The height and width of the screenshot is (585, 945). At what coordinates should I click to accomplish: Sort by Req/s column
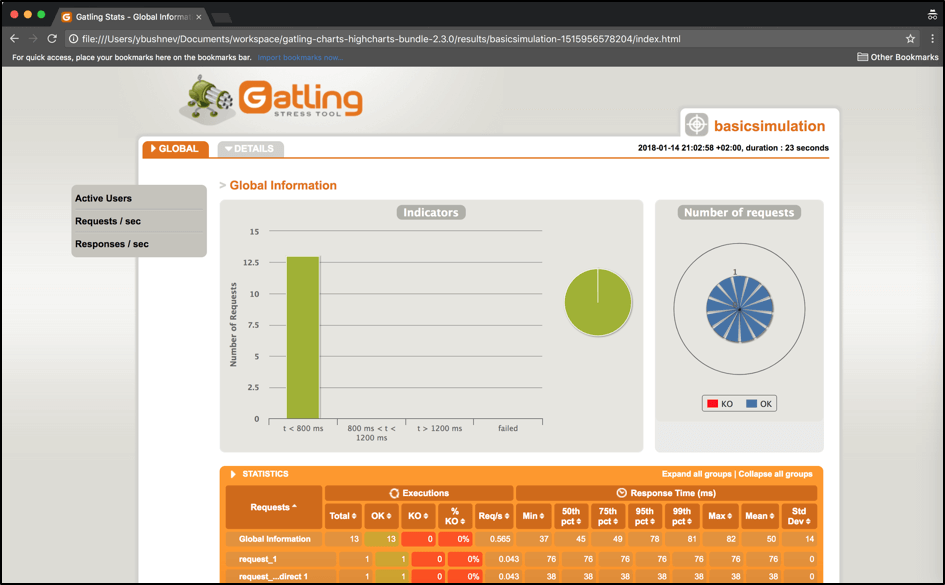(494, 516)
